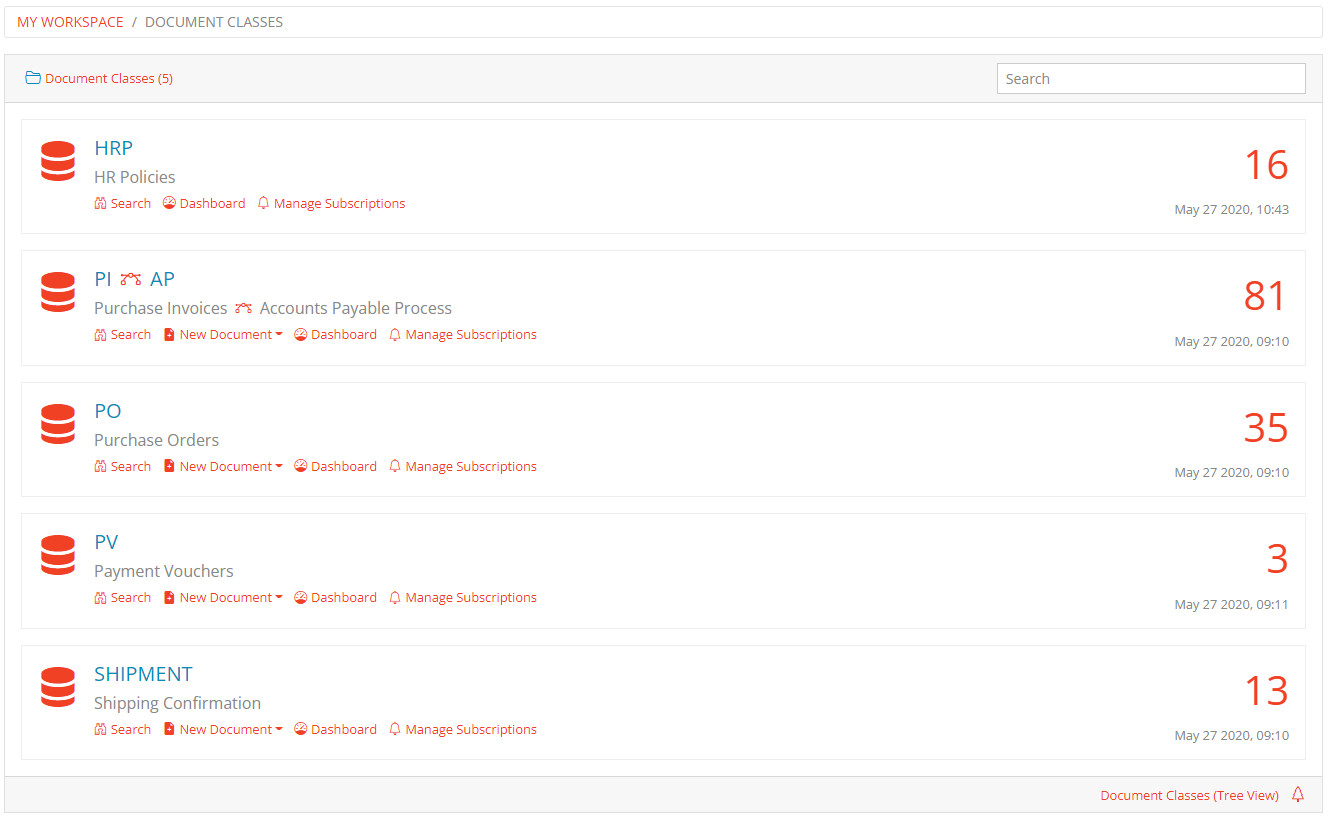Click the SHIPMENT database stack icon
This screenshot has height=831, width=1329.
pos(58,688)
